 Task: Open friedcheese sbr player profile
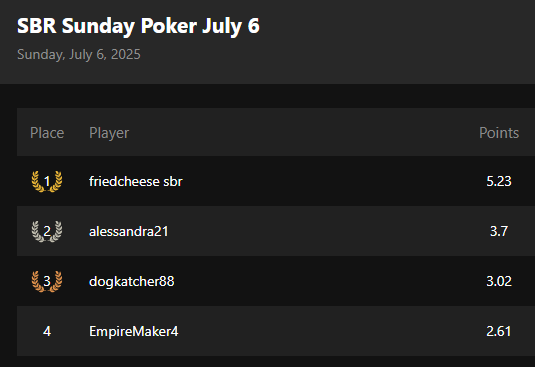136,181
